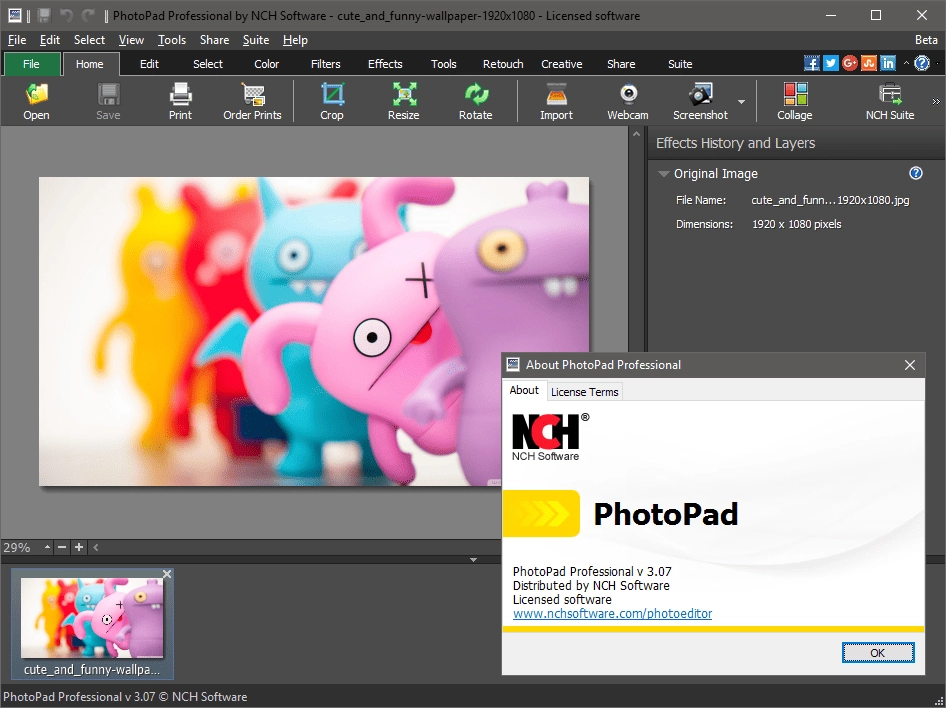Open the dropdown arrow beside ribbon help icon
Screen dimensions: 946x708
point(938,63)
